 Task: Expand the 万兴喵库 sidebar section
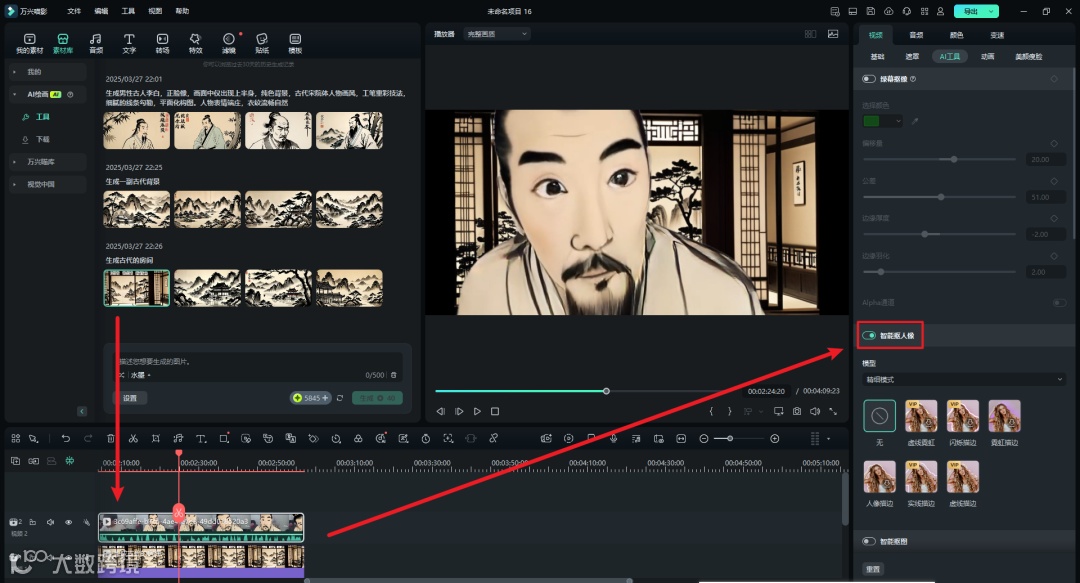tap(41, 161)
